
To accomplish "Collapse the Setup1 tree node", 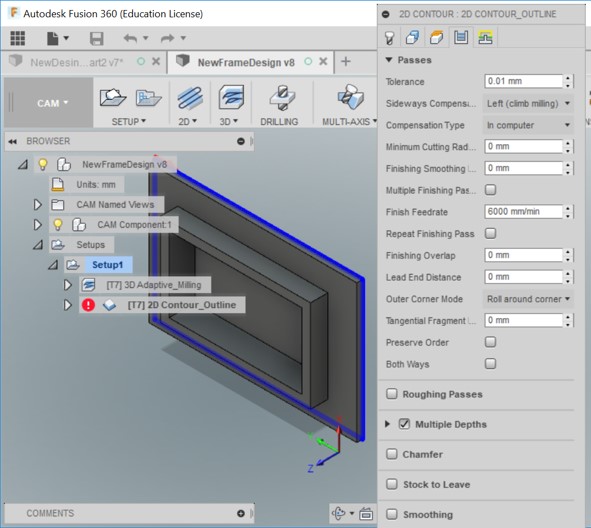I will click(x=53, y=265).
